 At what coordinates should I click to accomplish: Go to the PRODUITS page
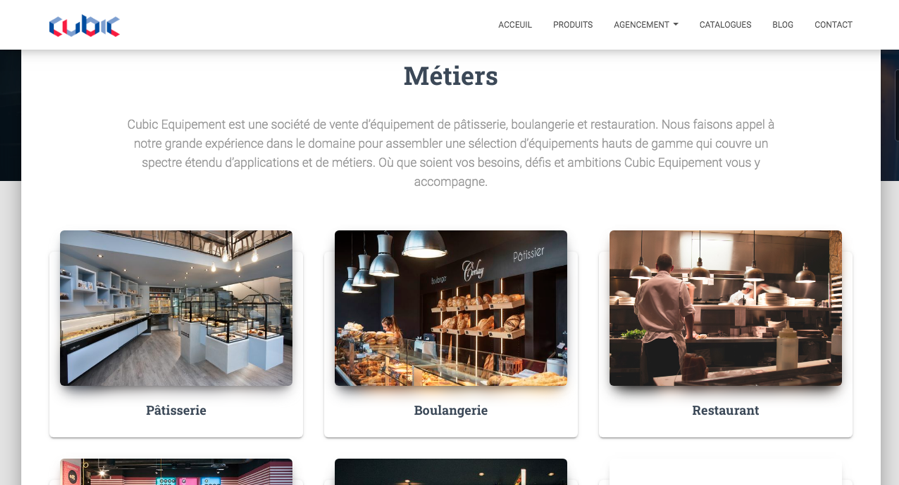pos(573,25)
